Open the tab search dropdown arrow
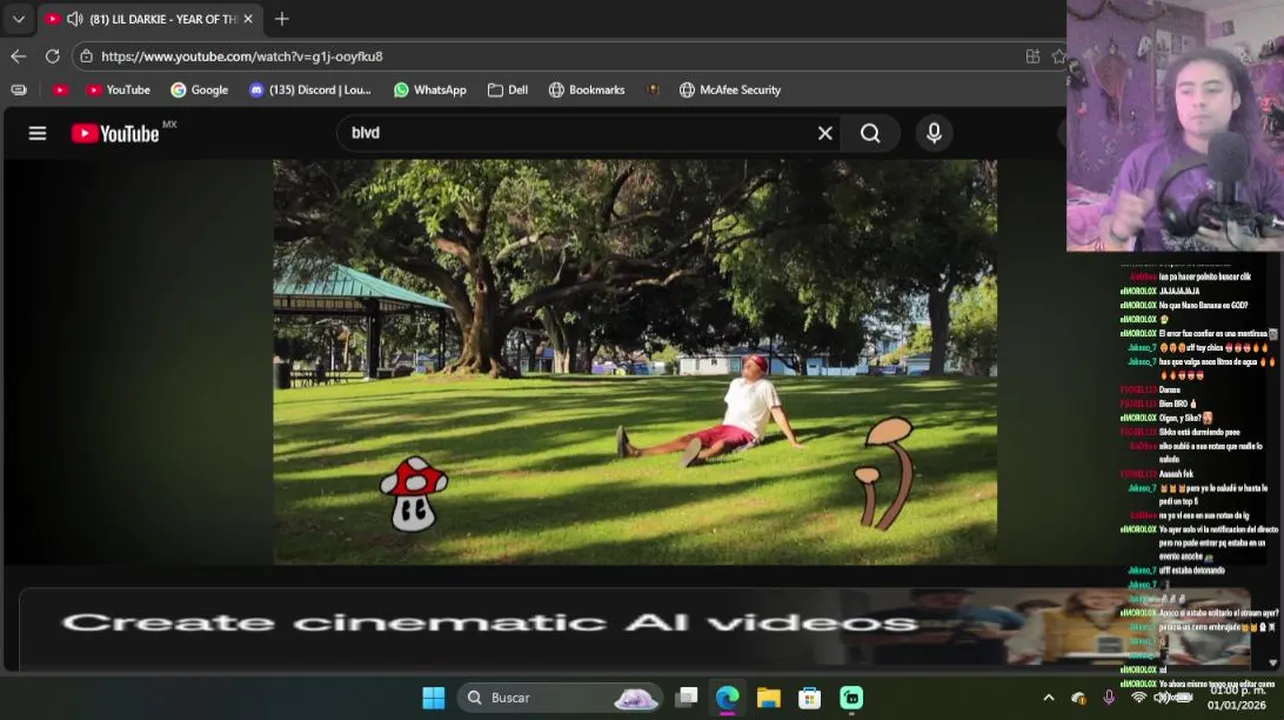 pyautogui.click(x=18, y=19)
